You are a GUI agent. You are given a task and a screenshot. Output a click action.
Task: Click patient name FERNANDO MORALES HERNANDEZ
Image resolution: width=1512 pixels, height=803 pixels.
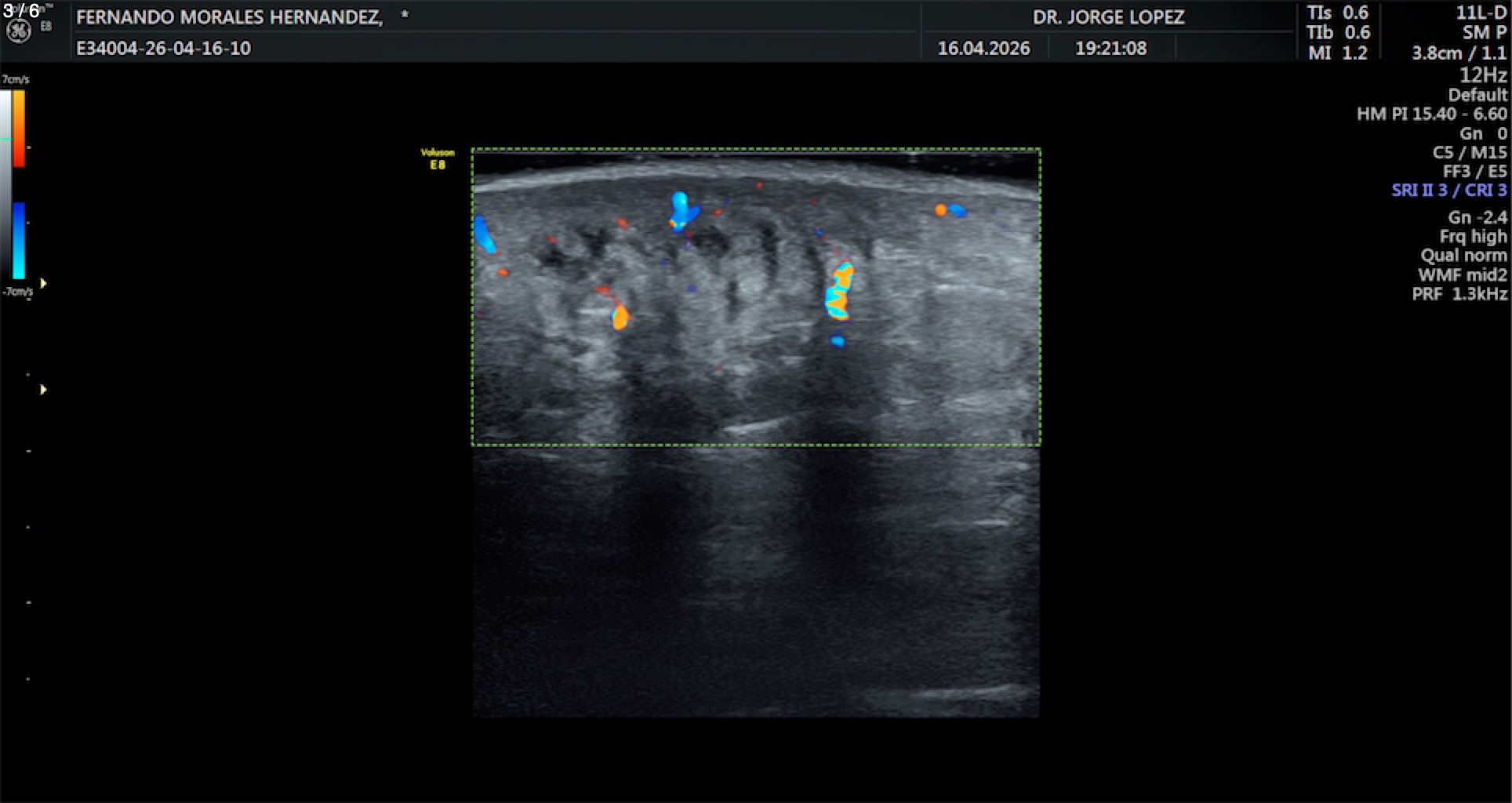click(230, 17)
